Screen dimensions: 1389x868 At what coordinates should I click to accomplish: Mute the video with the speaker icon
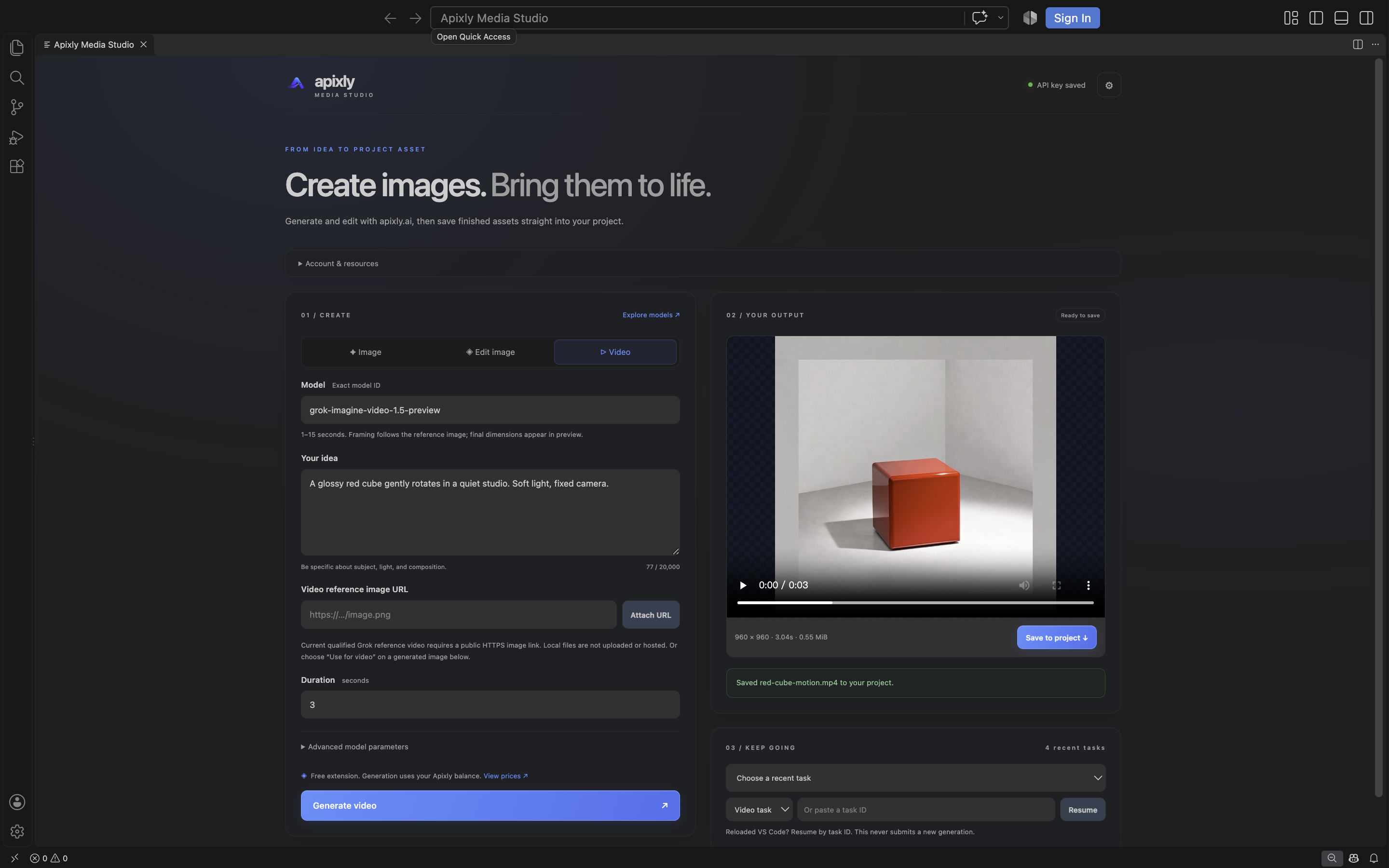[x=1024, y=585]
